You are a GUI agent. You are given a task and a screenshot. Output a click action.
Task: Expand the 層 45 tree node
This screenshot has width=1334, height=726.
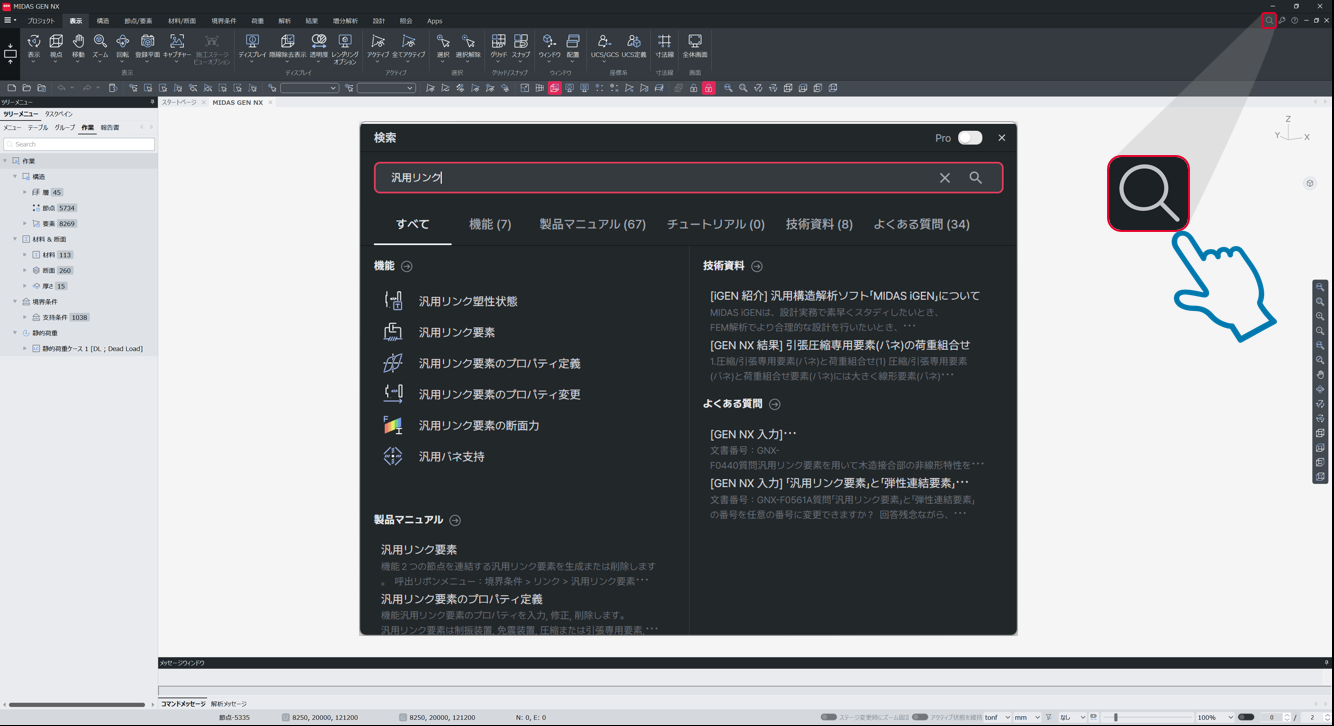pyautogui.click(x=25, y=192)
